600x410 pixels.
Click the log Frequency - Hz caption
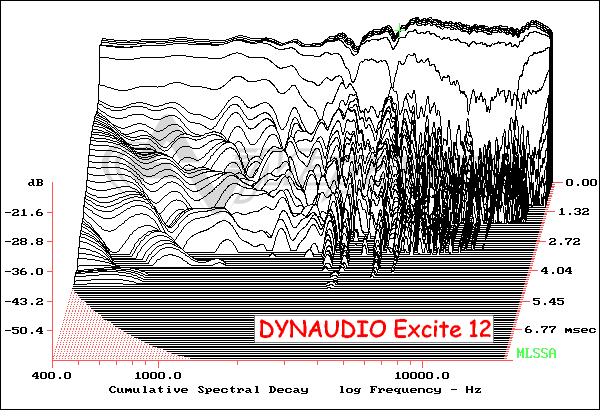tap(410, 390)
